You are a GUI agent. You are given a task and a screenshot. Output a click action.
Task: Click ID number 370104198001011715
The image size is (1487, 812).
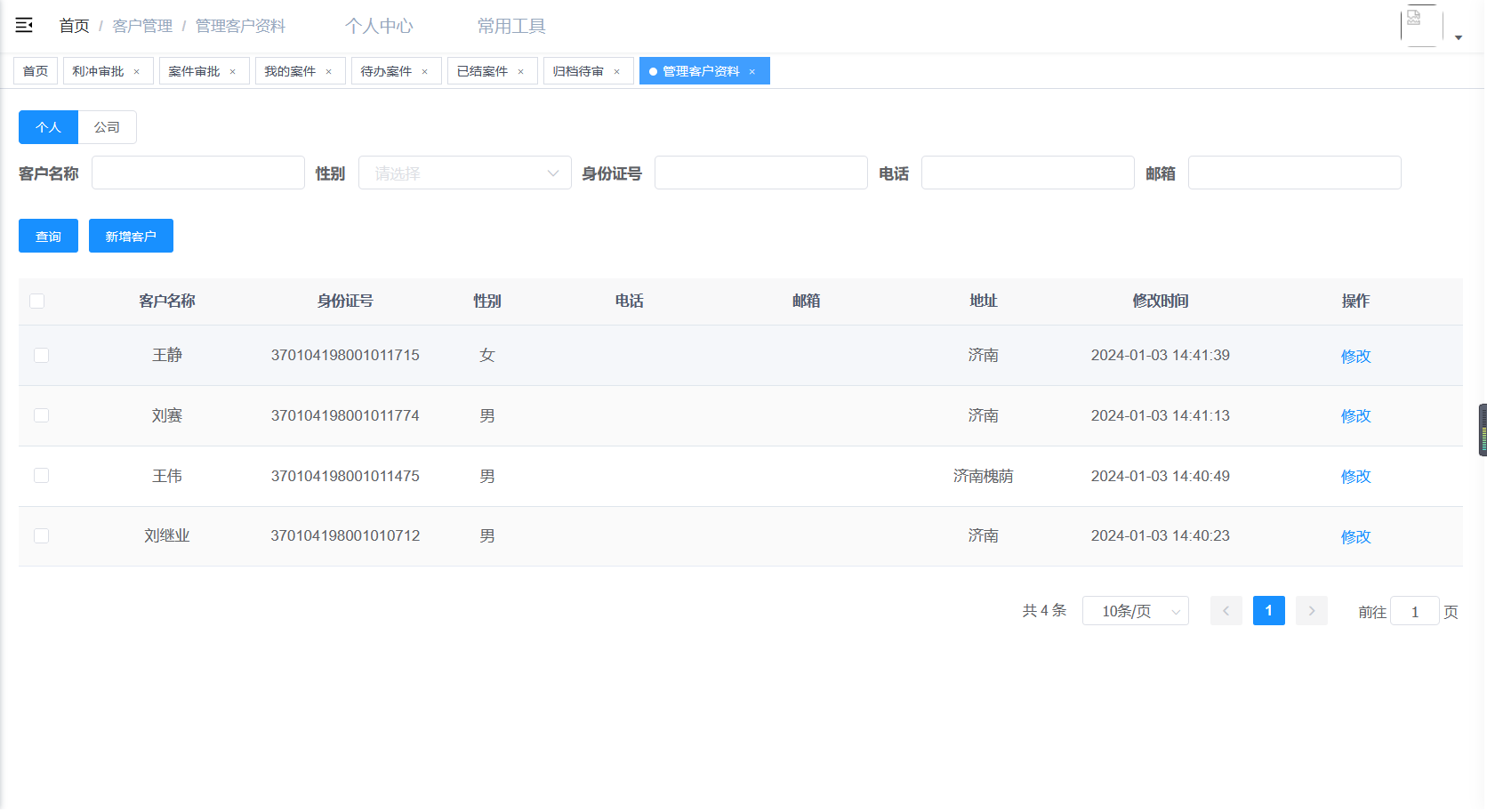345,356
